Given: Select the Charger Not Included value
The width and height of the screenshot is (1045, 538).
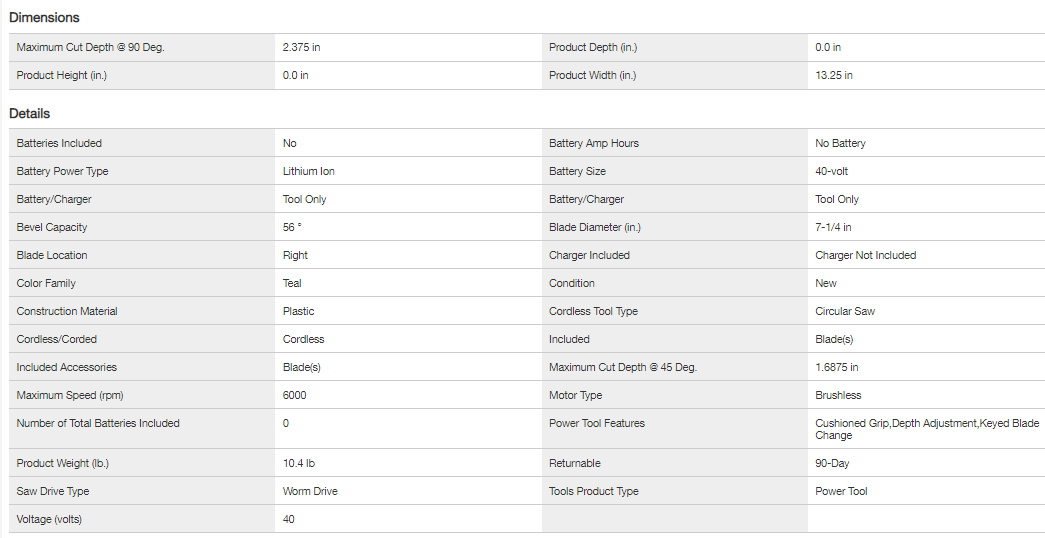Looking at the screenshot, I should pyautogui.click(x=865, y=256).
